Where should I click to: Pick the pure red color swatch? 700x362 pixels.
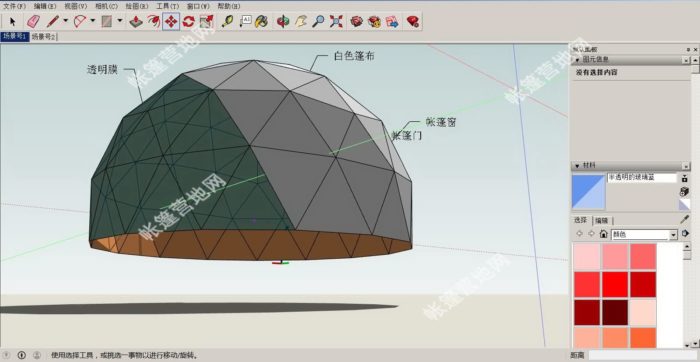615,284
